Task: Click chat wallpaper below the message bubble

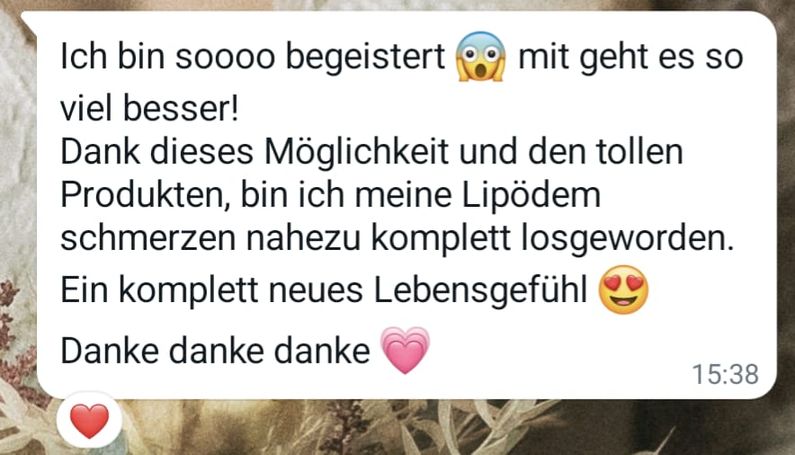Action: [406, 427]
